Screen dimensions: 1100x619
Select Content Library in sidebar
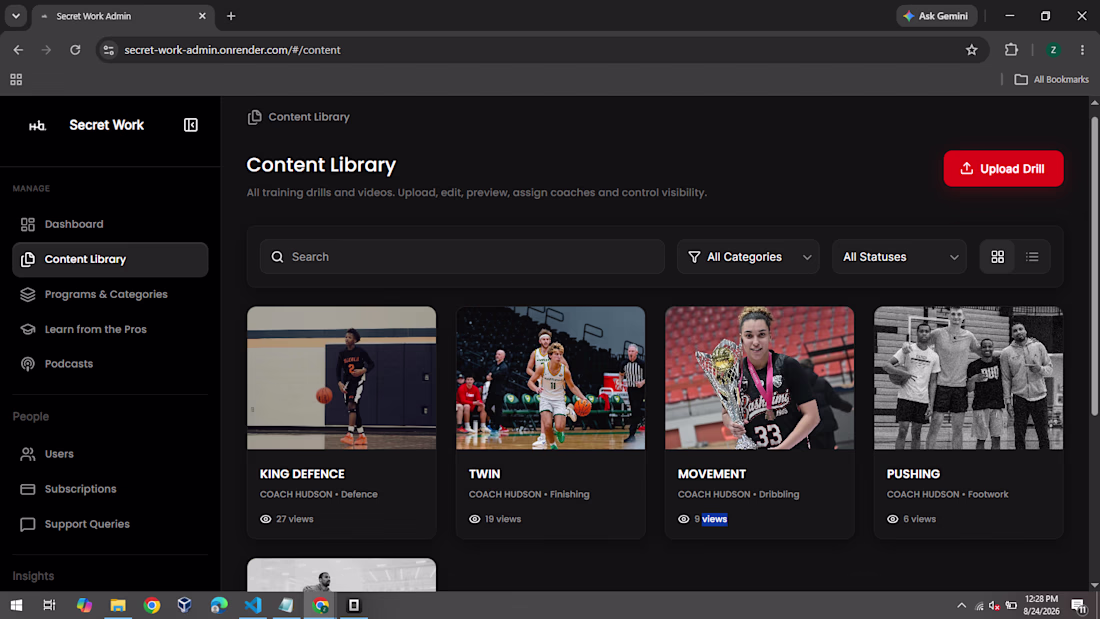pos(110,259)
